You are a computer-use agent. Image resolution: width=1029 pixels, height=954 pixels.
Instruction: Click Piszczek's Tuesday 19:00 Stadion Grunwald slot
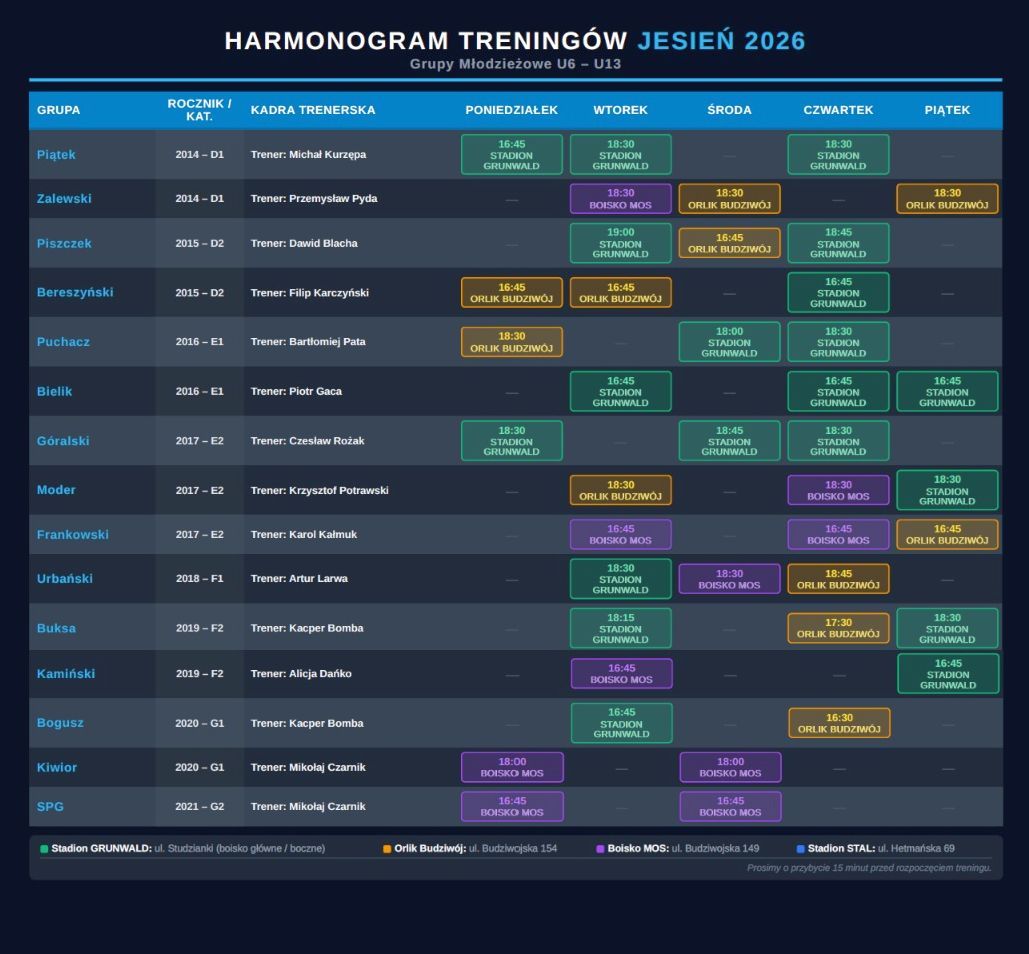(621, 243)
